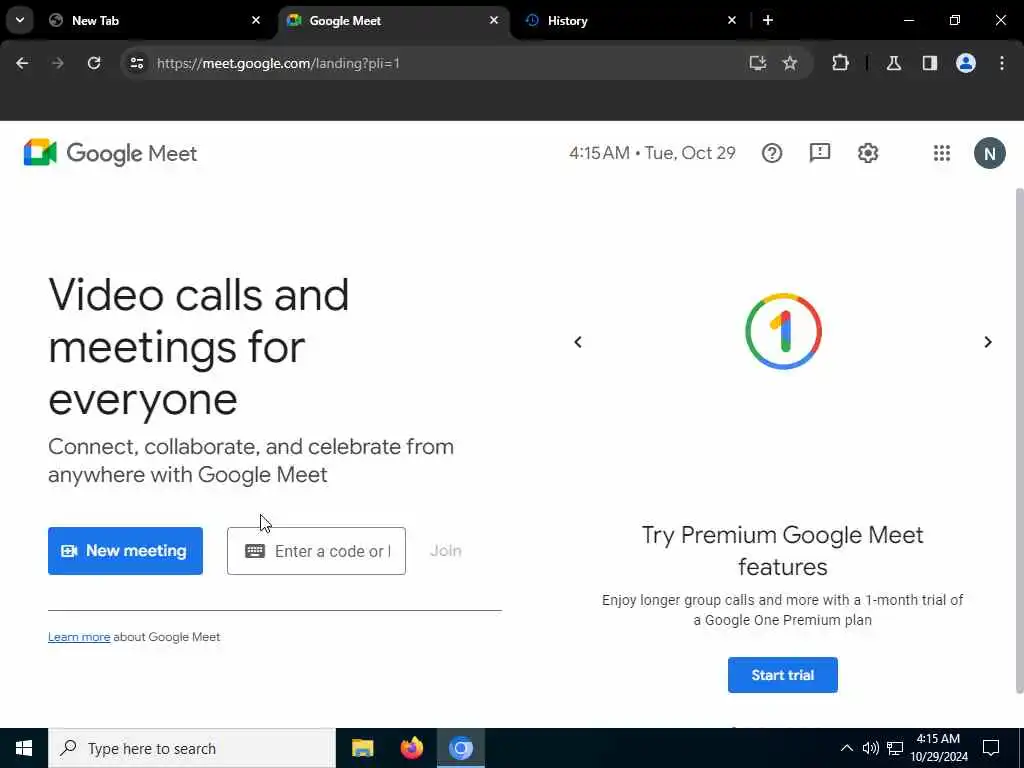
Task: Focus the meeting code input field
Action: tap(316, 551)
